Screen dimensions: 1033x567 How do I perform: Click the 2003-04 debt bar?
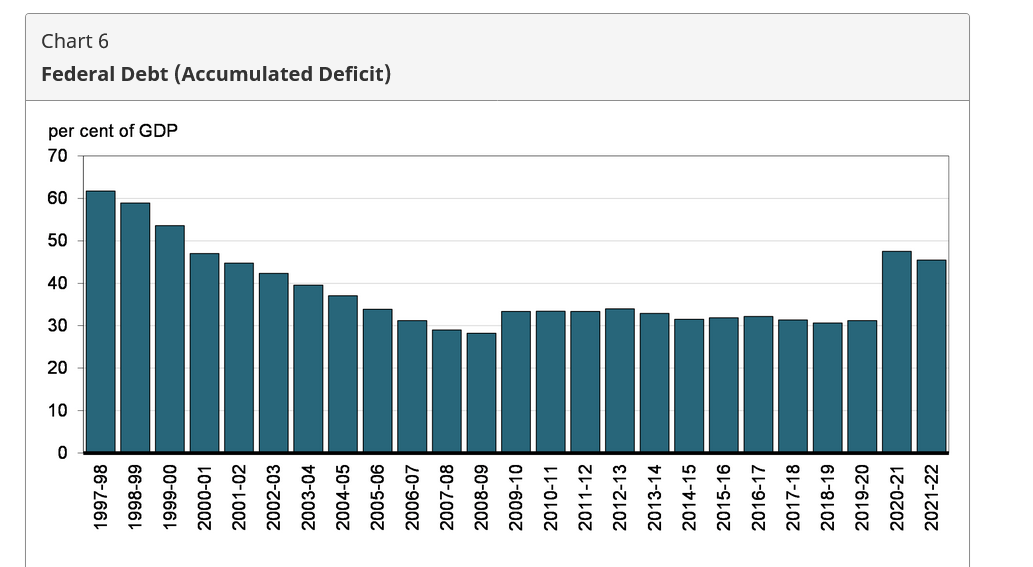(308, 369)
